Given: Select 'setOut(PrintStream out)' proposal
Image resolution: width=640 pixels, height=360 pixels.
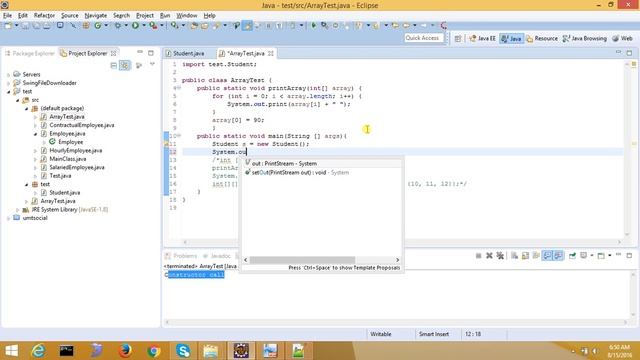Looking at the screenshot, I should point(322,173).
